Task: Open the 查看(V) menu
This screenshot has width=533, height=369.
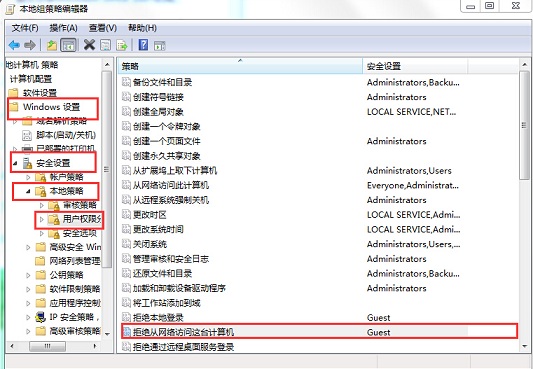Action: [103, 28]
